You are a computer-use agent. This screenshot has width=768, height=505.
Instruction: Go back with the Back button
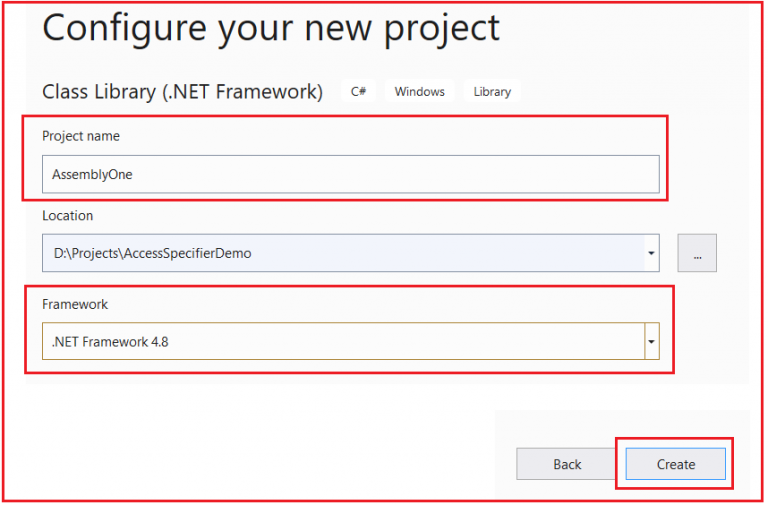(567, 464)
